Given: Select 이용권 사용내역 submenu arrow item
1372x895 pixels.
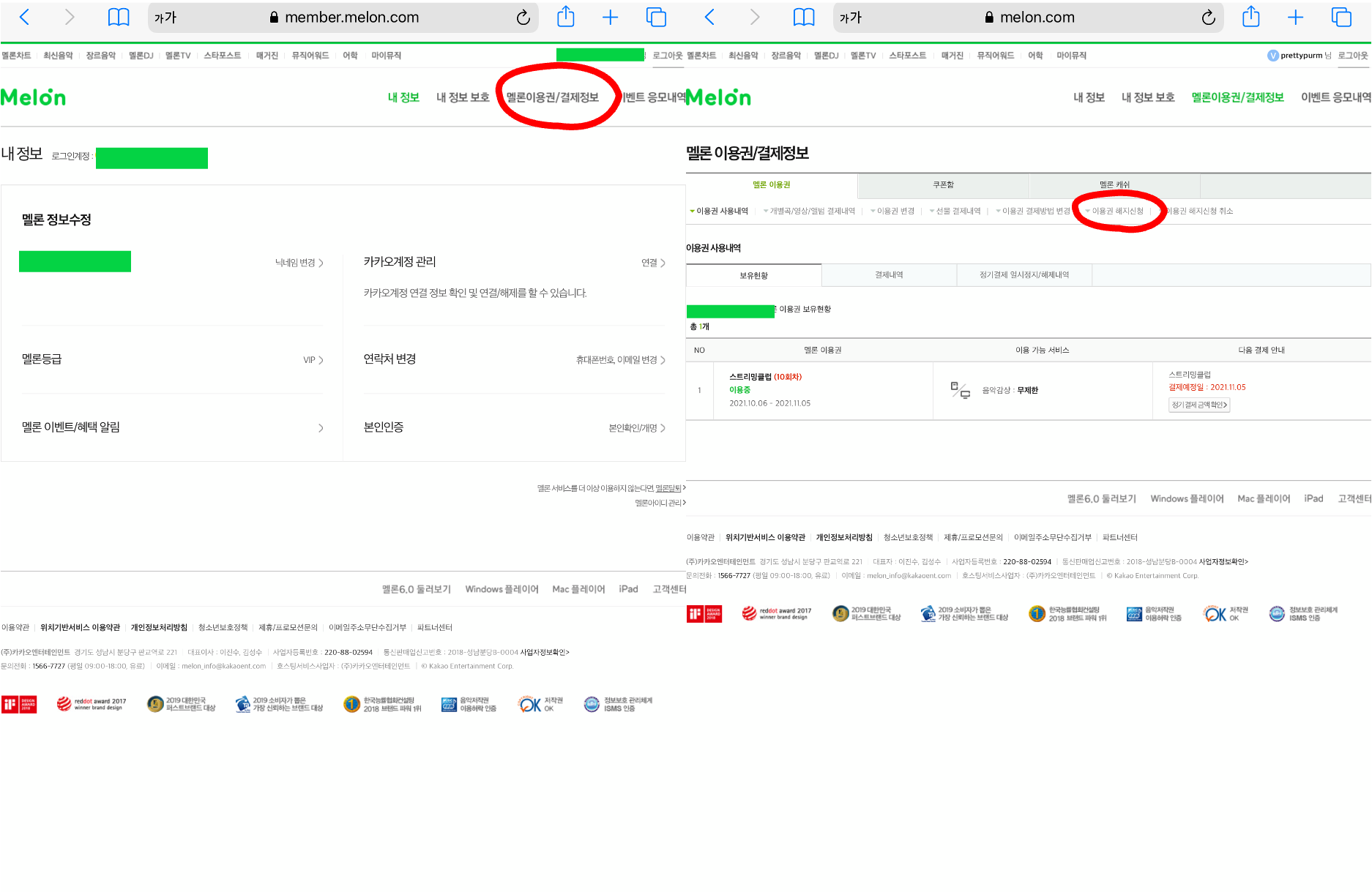Looking at the screenshot, I should [x=718, y=211].
